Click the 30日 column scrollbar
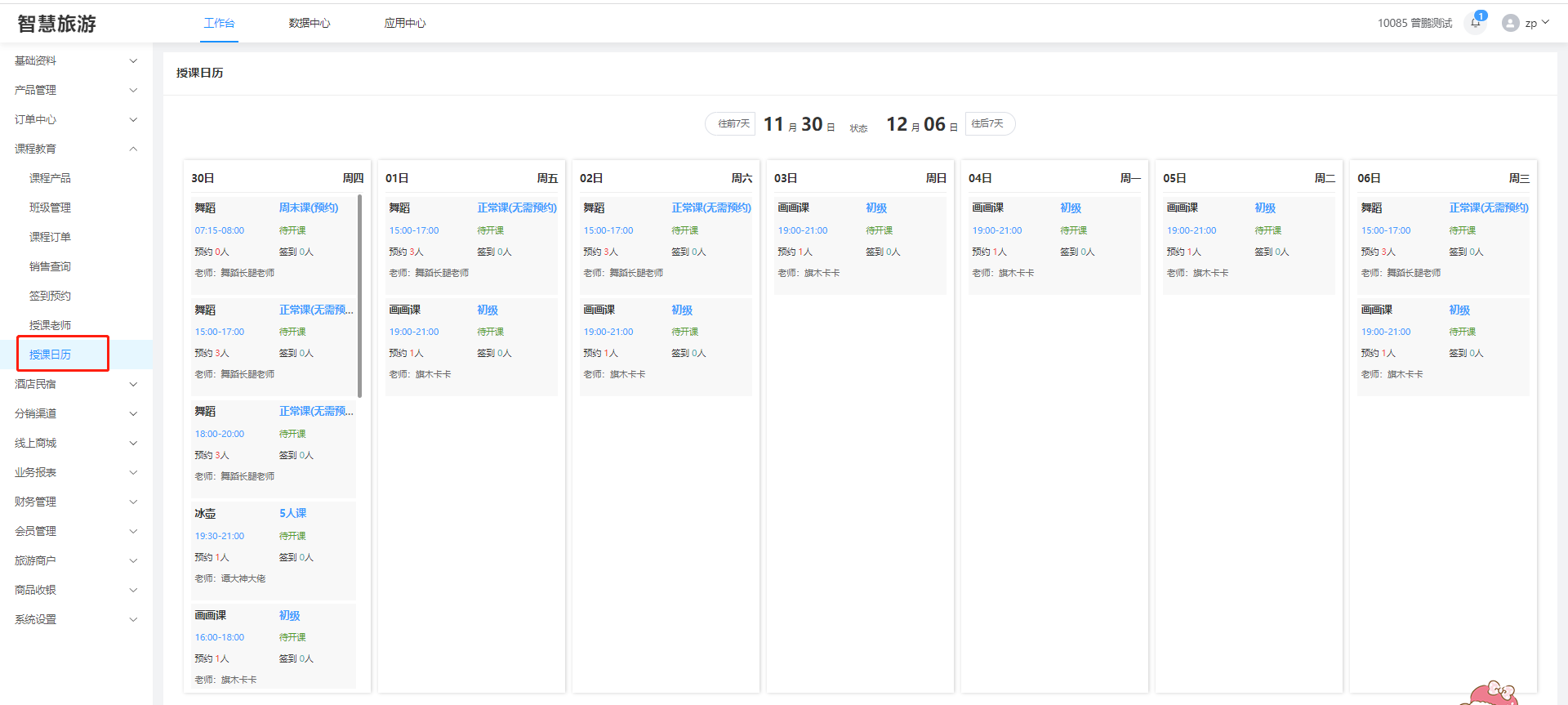The height and width of the screenshot is (705, 1568). pyautogui.click(x=359, y=296)
